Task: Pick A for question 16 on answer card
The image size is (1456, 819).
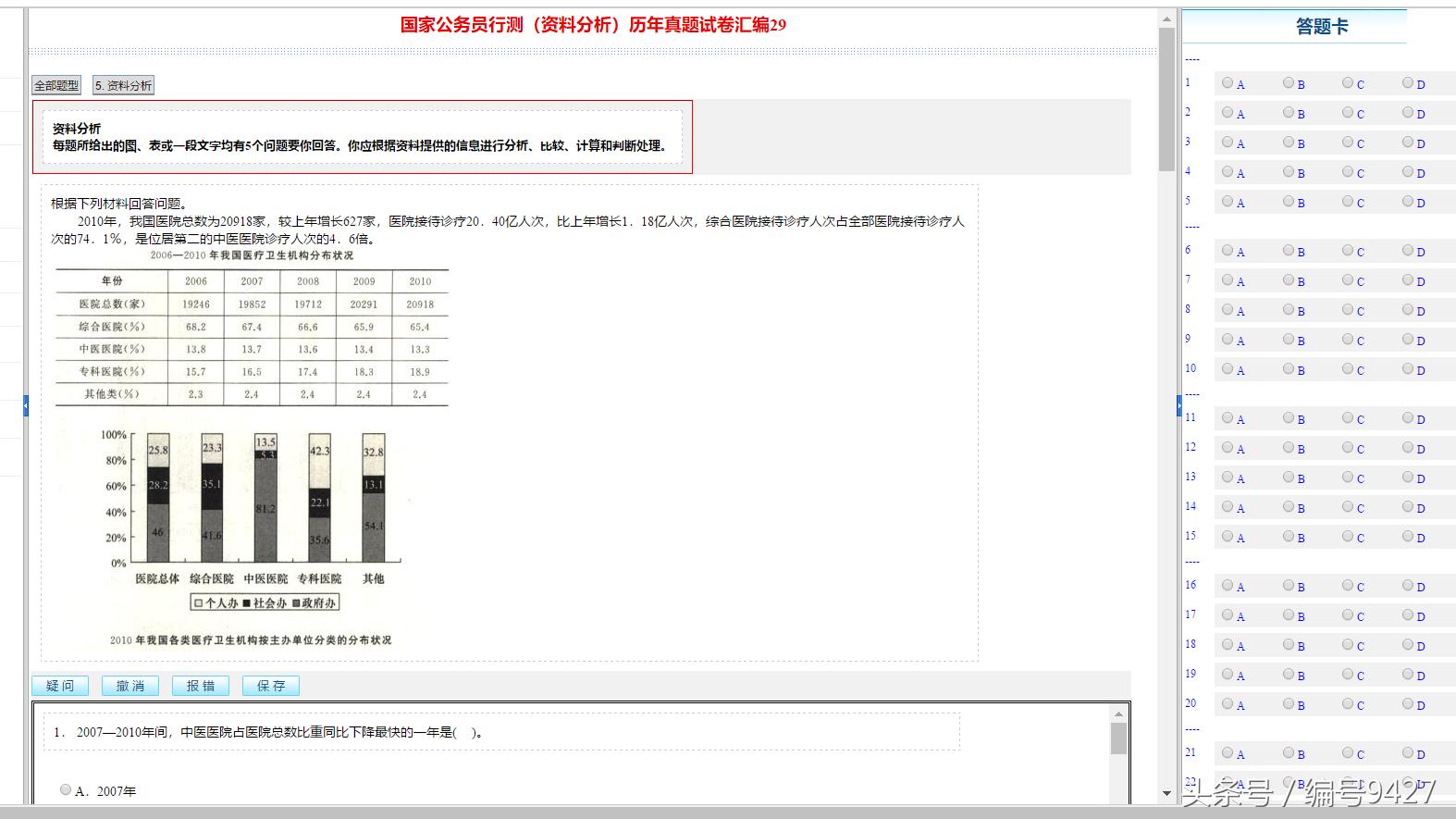Action: tap(1228, 585)
